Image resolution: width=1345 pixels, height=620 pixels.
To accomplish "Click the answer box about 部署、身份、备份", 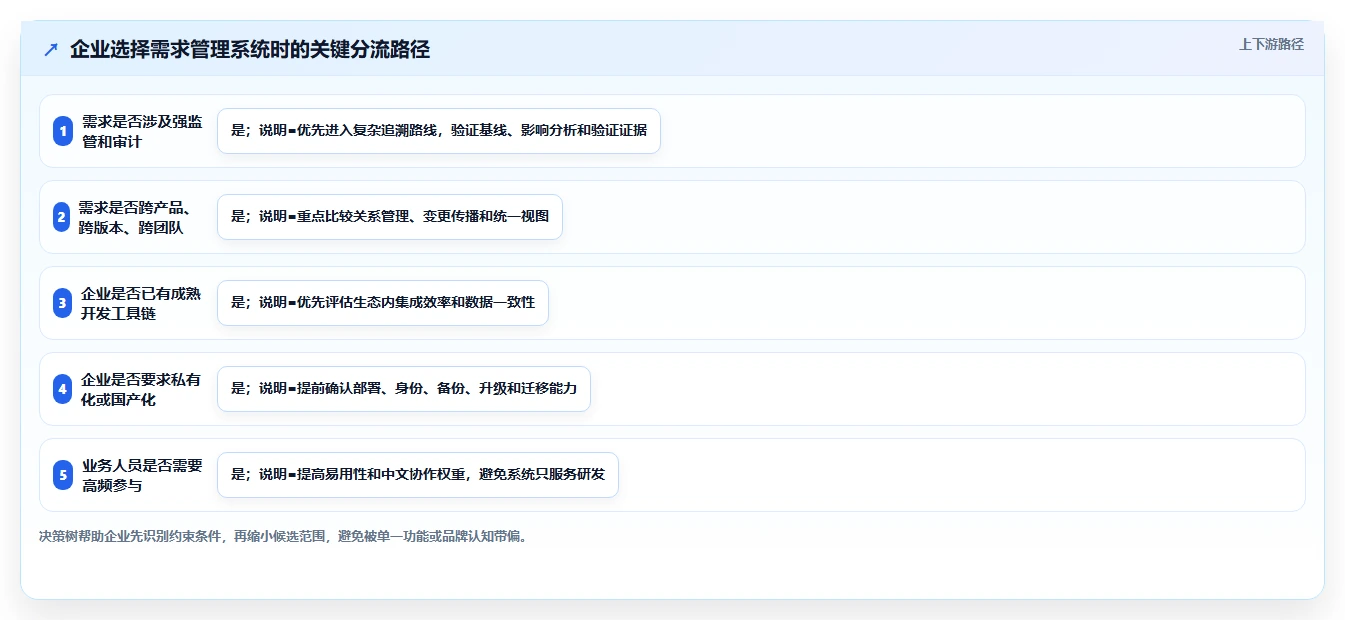I will point(404,389).
